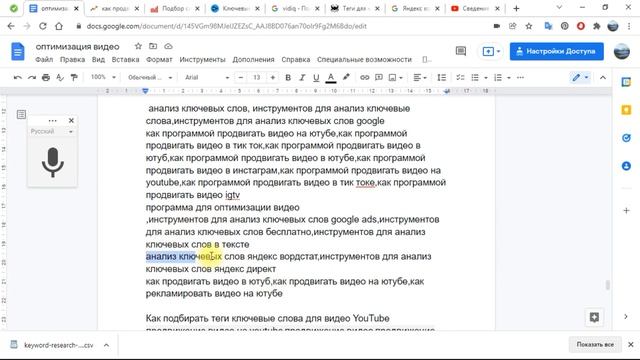Open the text alignment dropdown
The width and height of the screenshot is (640, 360).
[420, 78]
